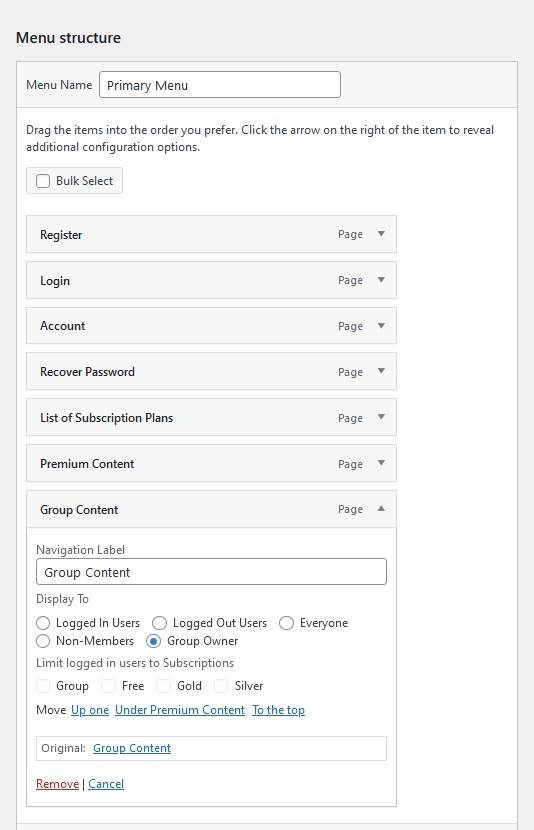The width and height of the screenshot is (534, 830).
Task: Click the To the top link
Action: pos(278,710)
